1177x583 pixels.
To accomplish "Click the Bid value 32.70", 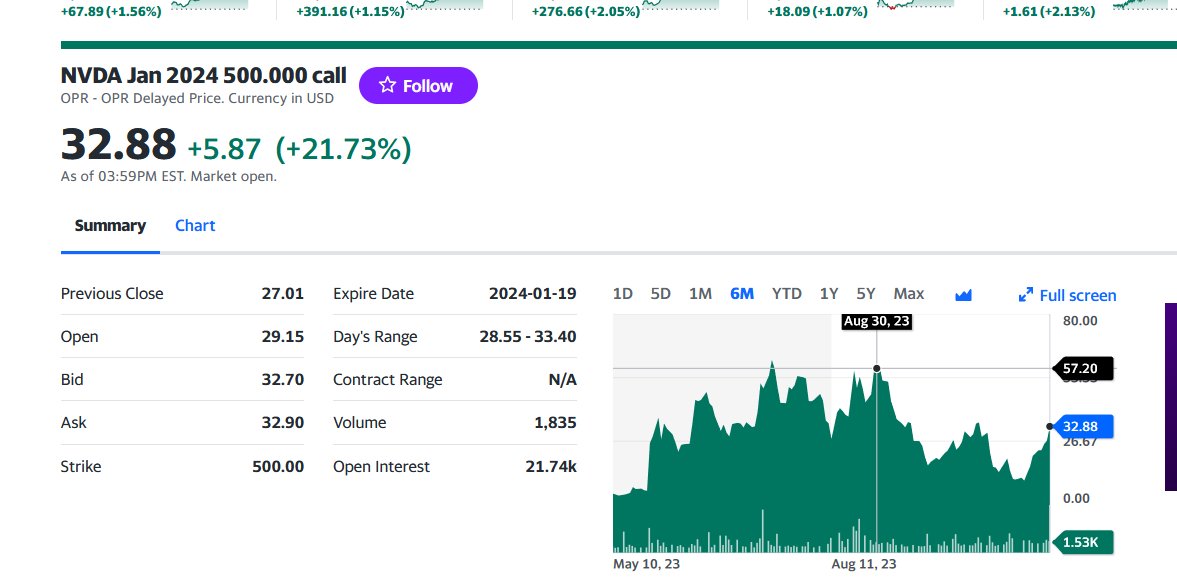I will click(282, 380).
